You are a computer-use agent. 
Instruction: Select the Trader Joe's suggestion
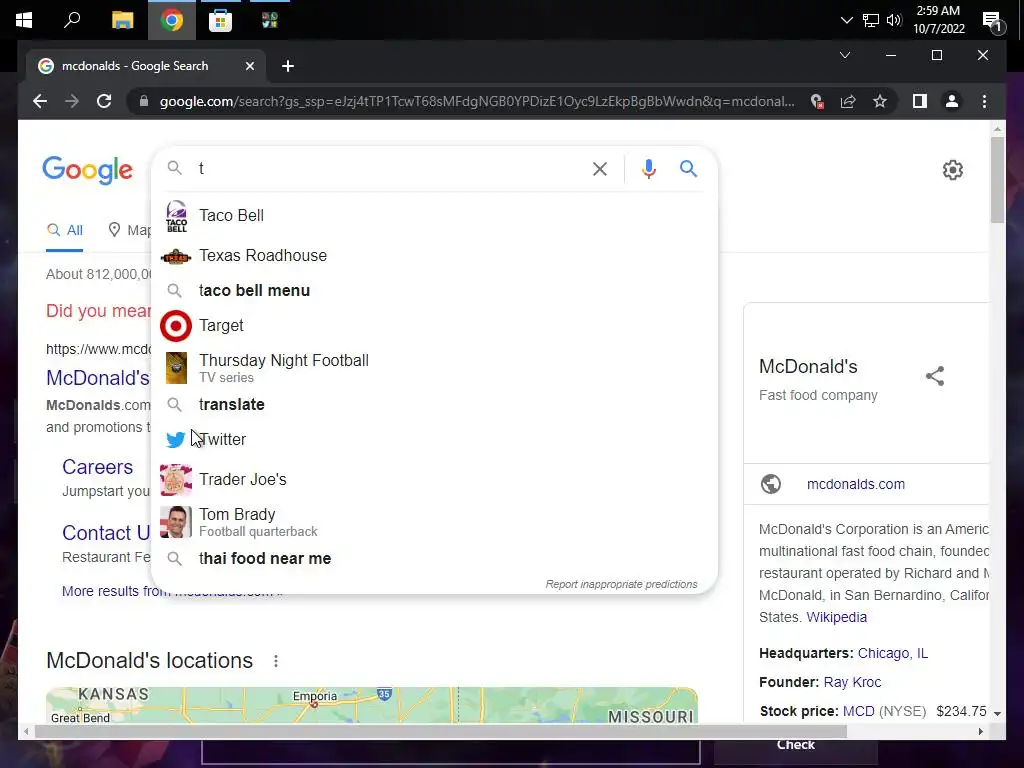[434, 479]
